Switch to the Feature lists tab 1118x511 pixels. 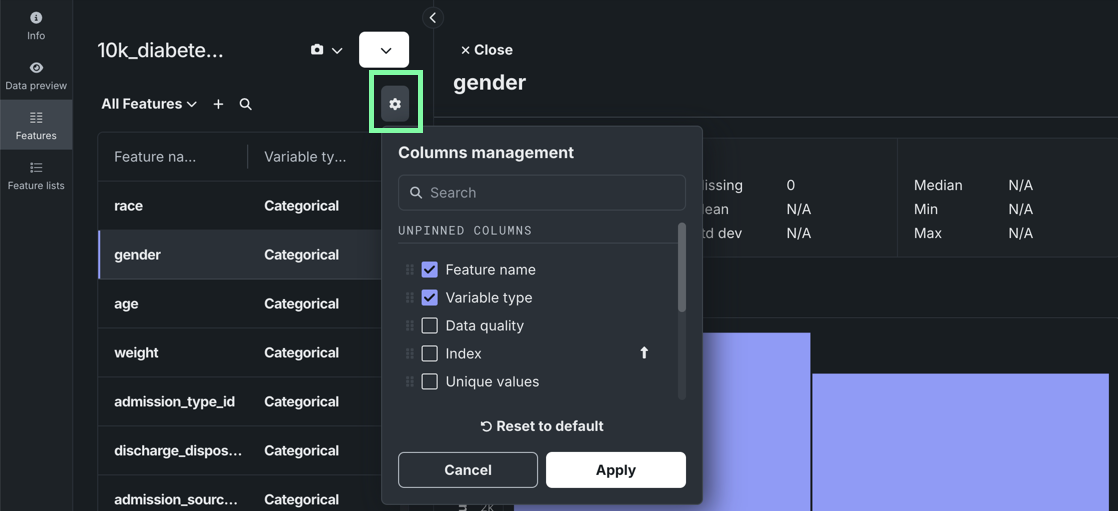tap(36, 175)
